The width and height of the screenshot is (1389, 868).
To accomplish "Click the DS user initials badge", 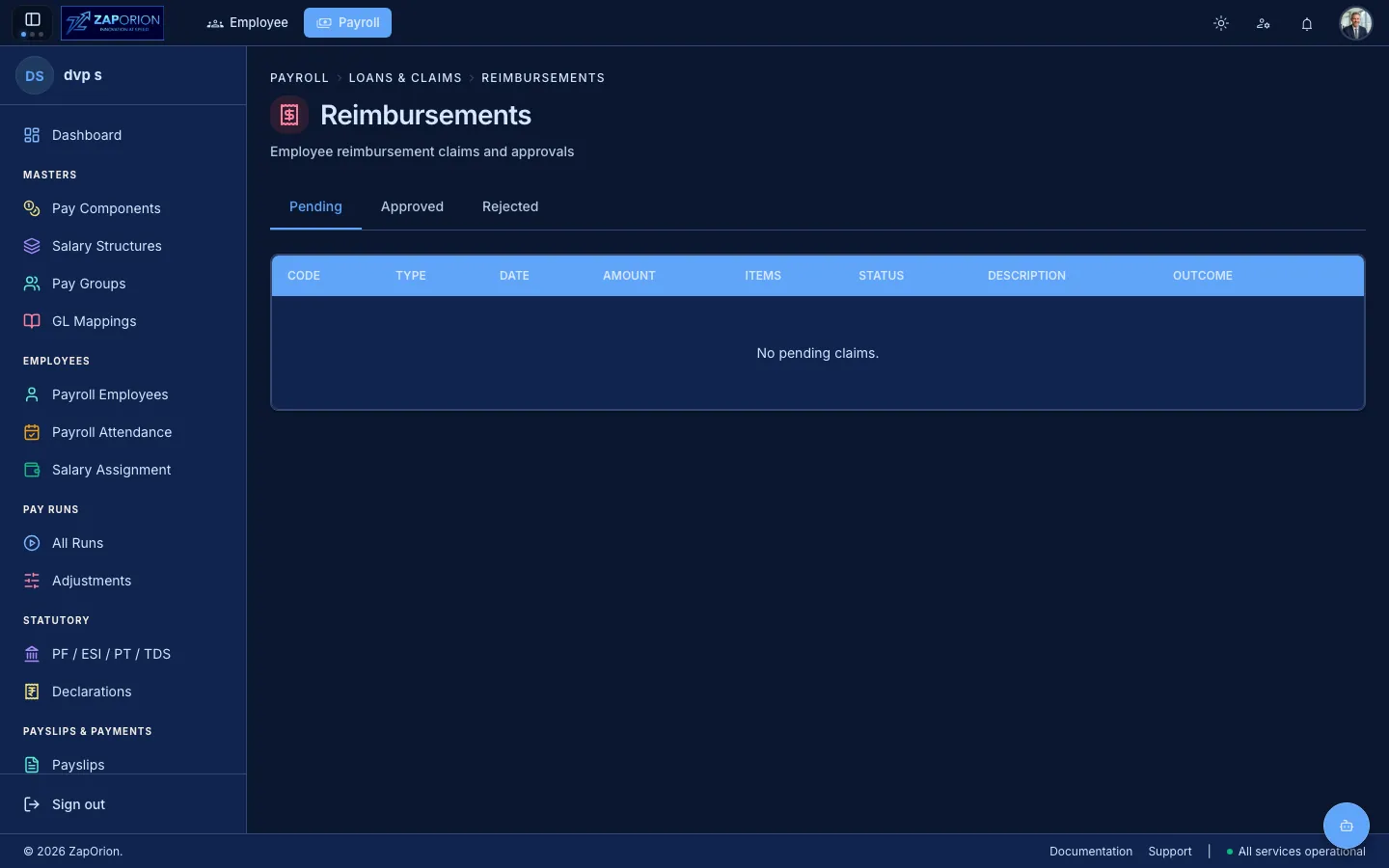I will pos(35,75).
